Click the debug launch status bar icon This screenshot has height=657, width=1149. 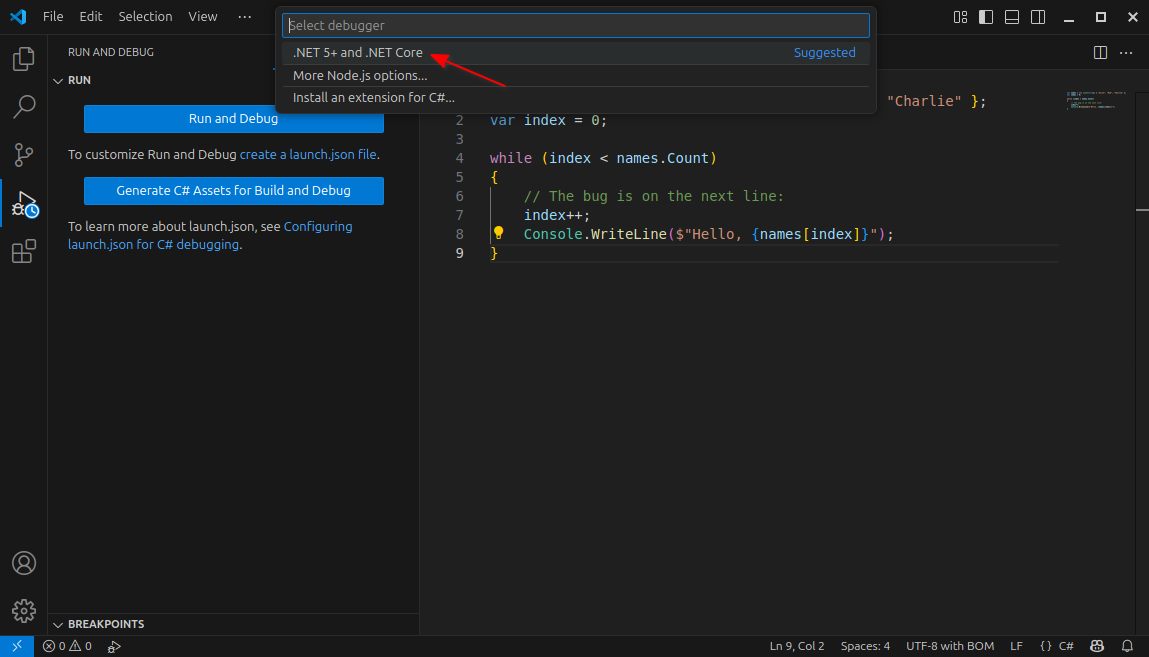(114, 646)
